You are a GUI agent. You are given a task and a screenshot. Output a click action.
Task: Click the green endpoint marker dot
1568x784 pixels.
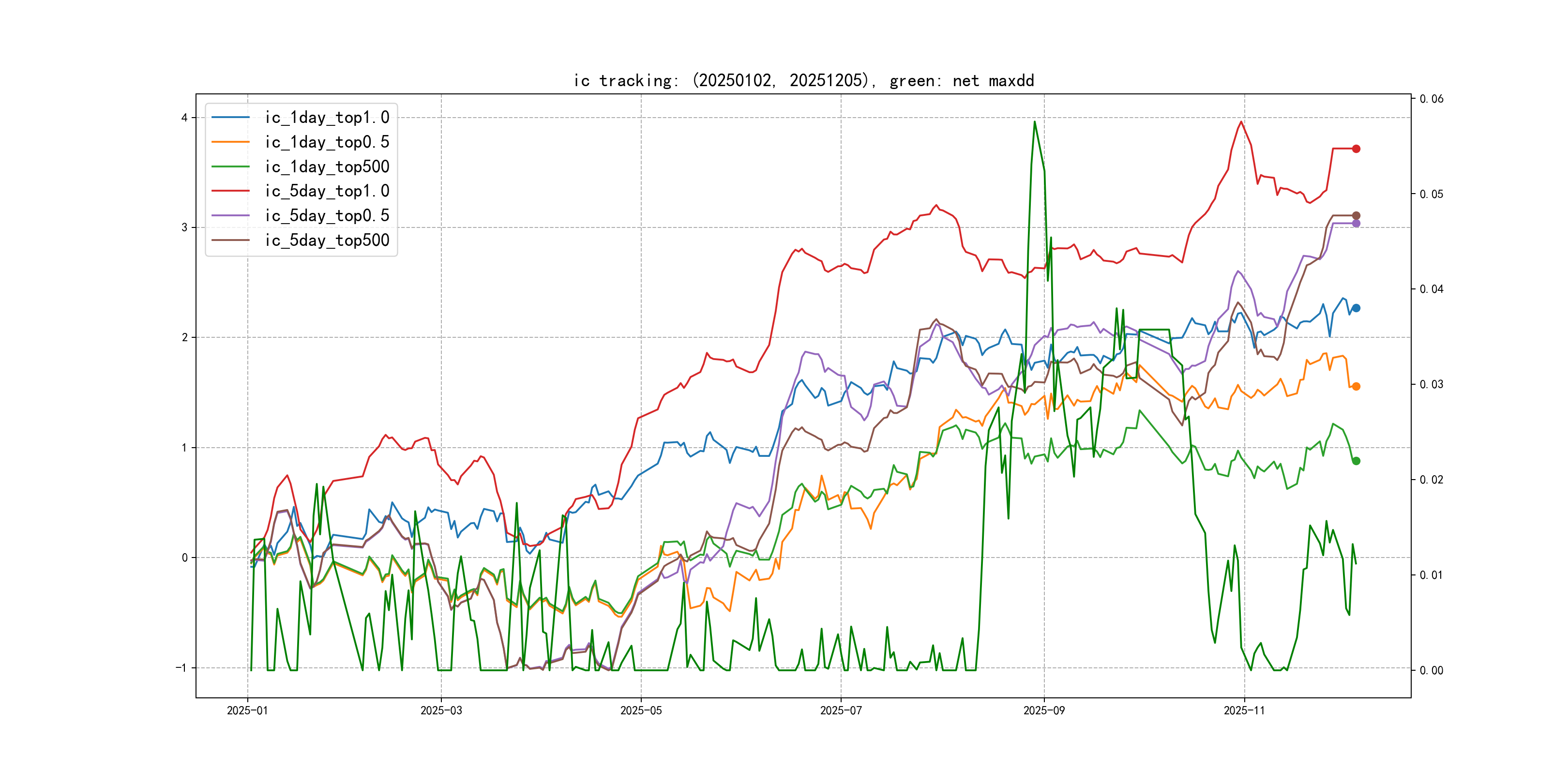[1356, 461]
